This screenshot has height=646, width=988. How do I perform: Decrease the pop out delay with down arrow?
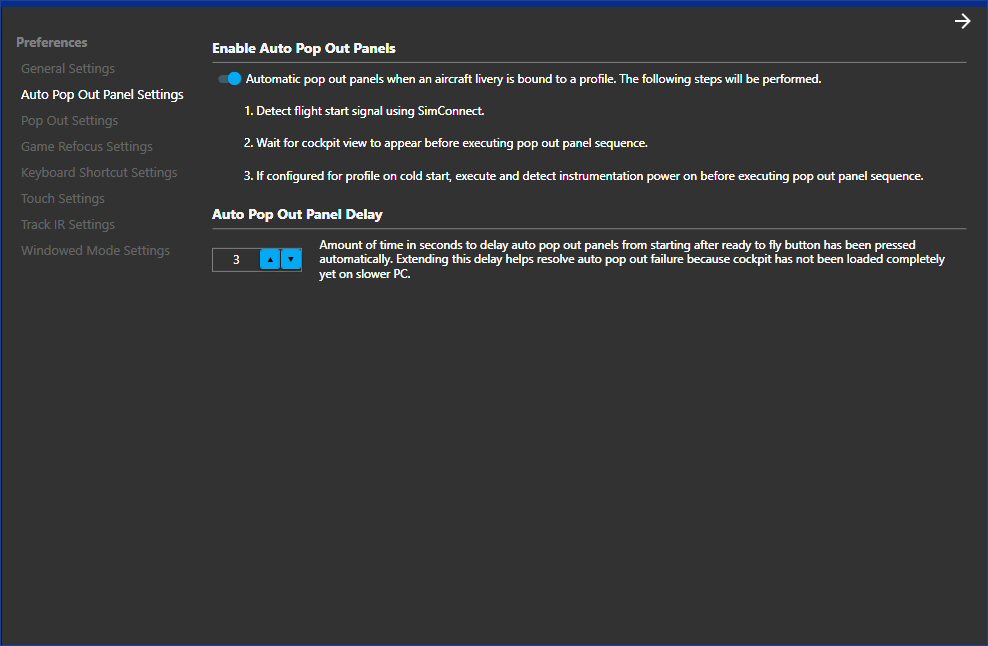click(x=290, y=260)
